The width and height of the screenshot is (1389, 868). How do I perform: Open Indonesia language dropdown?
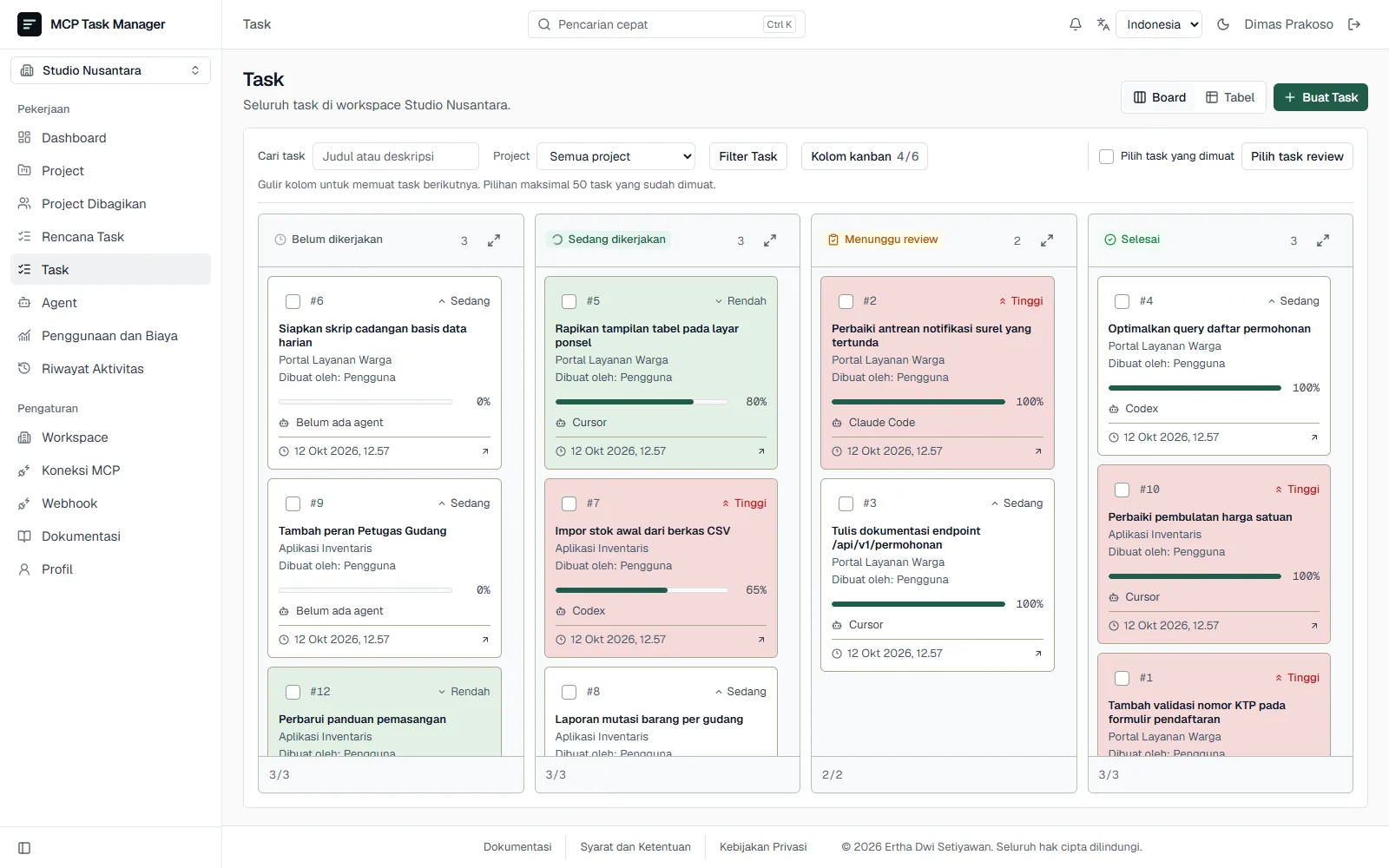coord(1159,24)
